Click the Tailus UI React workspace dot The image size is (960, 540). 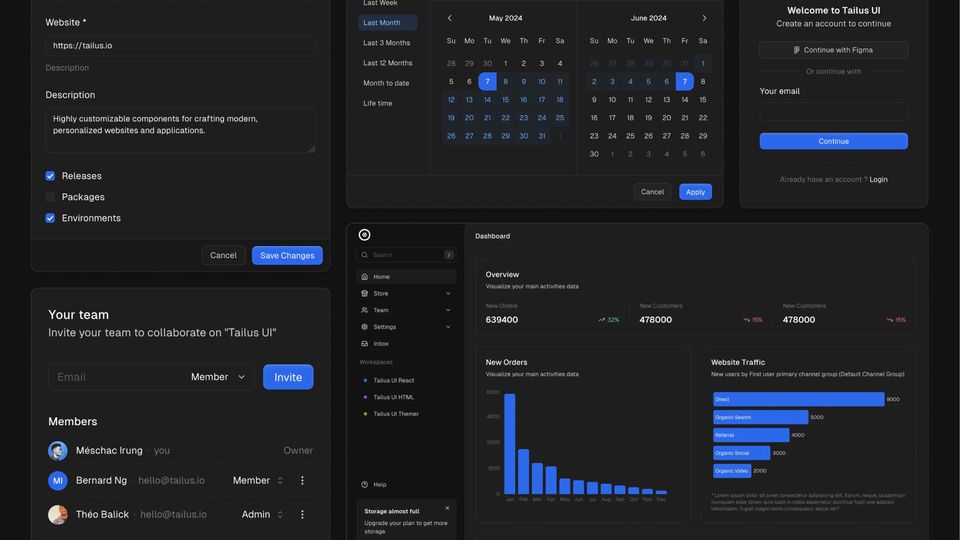coord(366,380)
